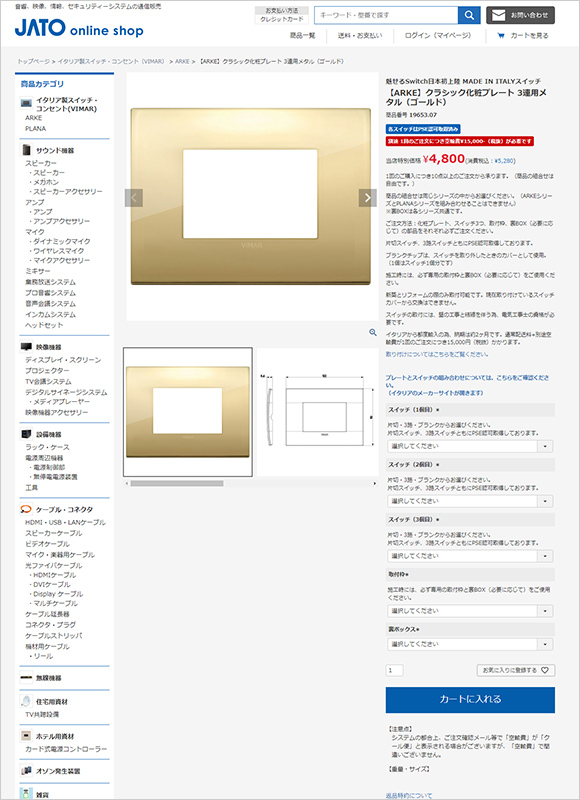Screen dimensions: 580x800
Task: Open TV会議システム sidebar category
Action: pyautogui.click(x=48, y=382)
